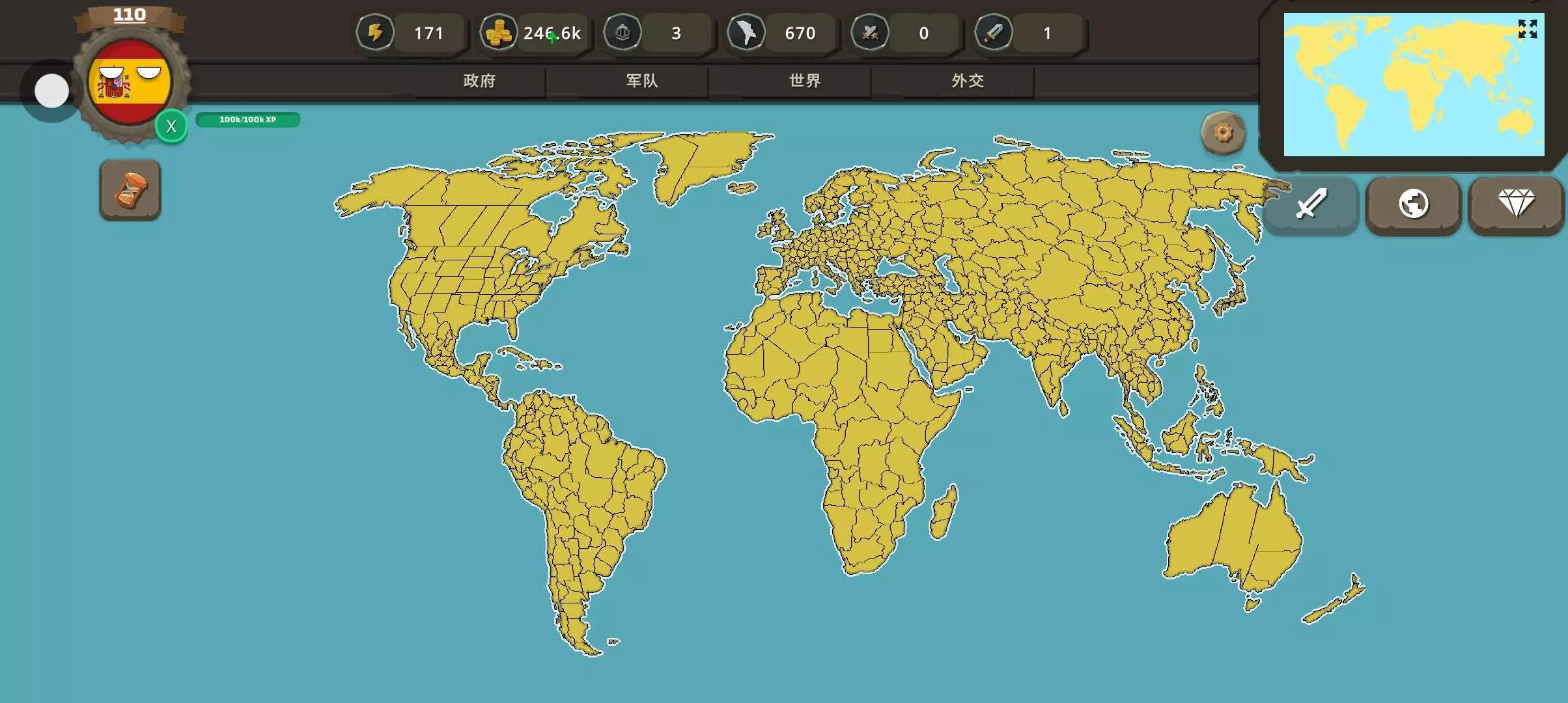
Task: Click the crossed swords battles icon
Action: point(870,33)
